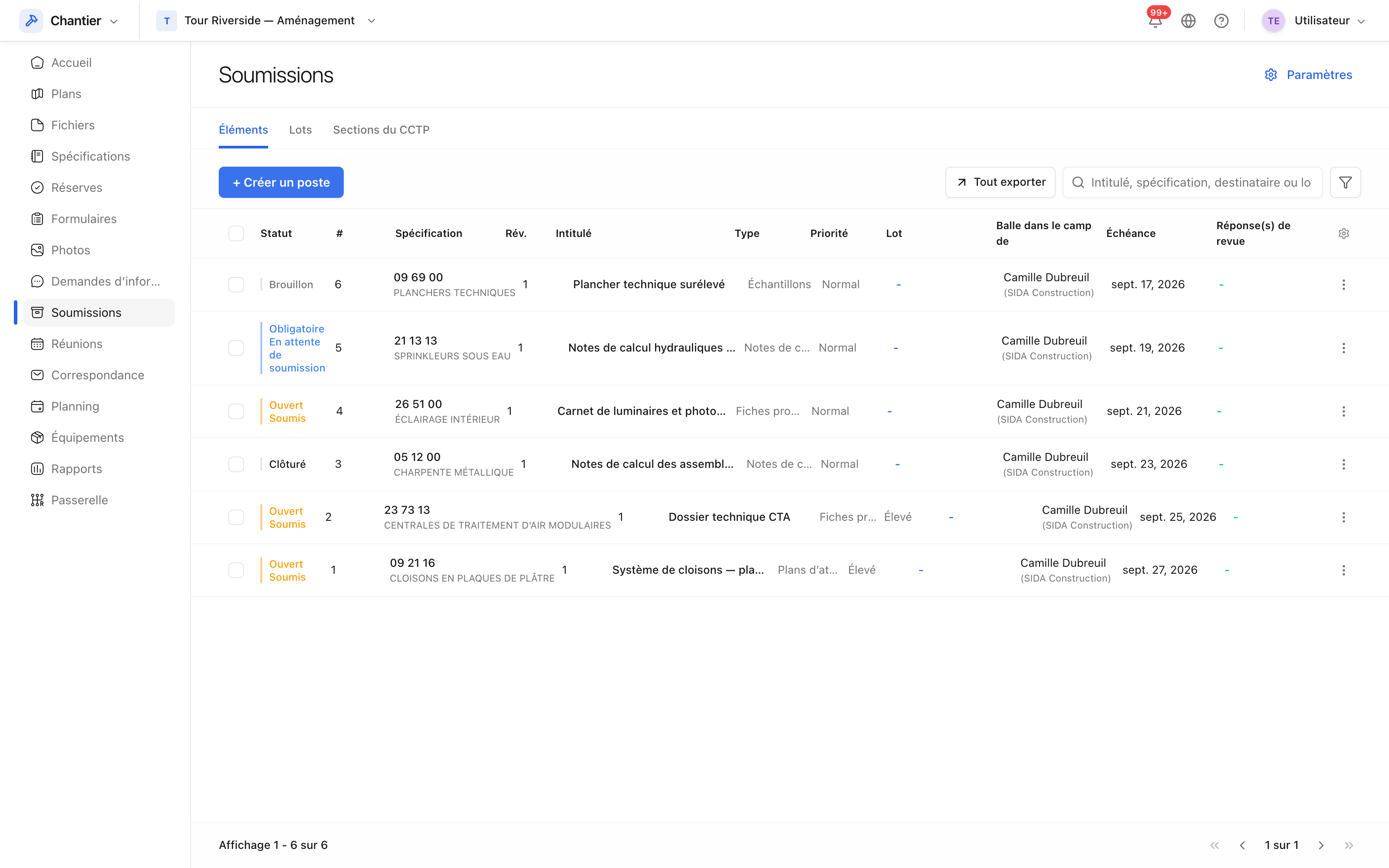Viewport: 1389px width, 868px height.
Task: Switch to the Lots tab
Action: click(x=300, y=130)
